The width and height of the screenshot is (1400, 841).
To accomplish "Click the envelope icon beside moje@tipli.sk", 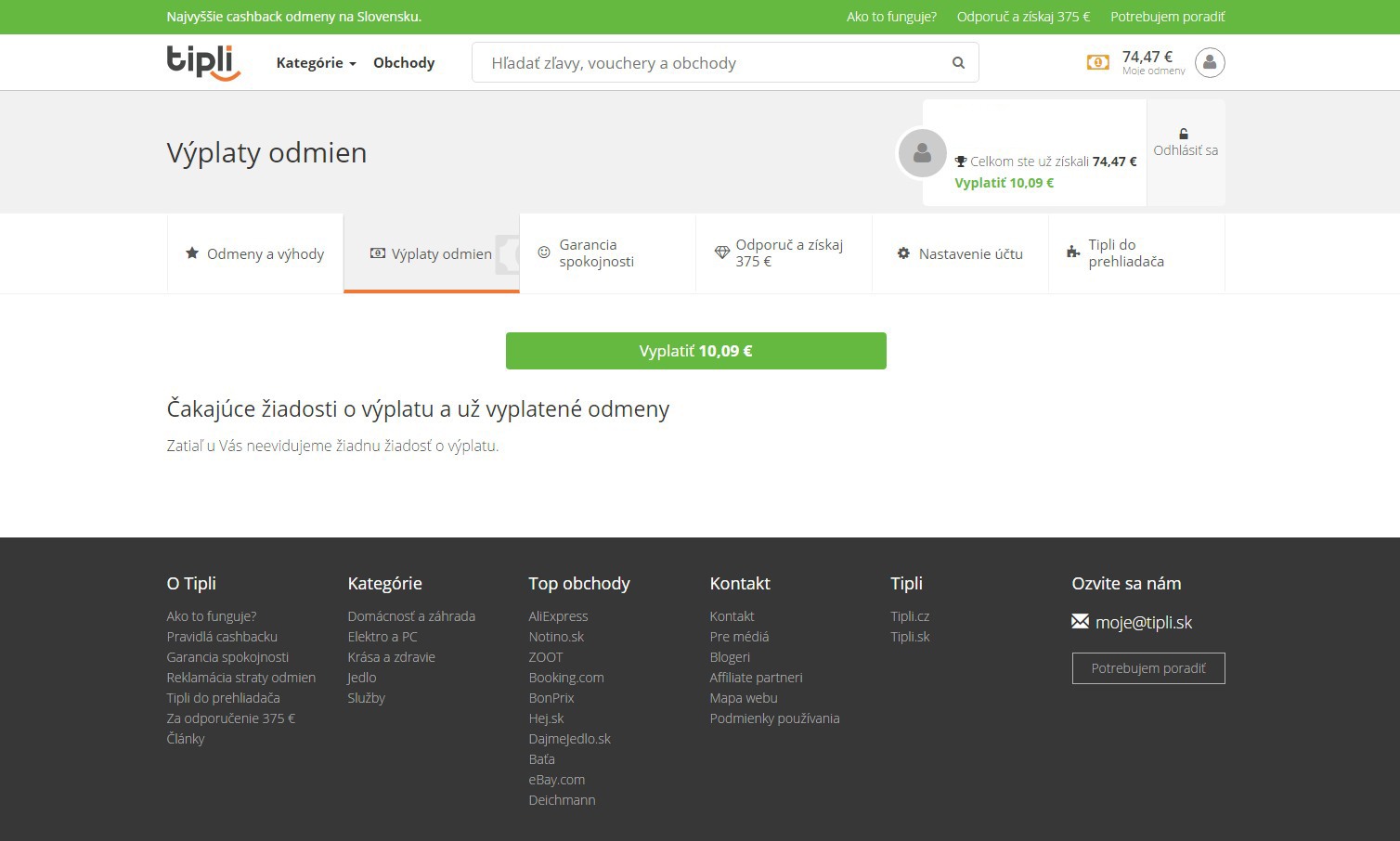I will pyautogui.click(x=1080, y=621).
